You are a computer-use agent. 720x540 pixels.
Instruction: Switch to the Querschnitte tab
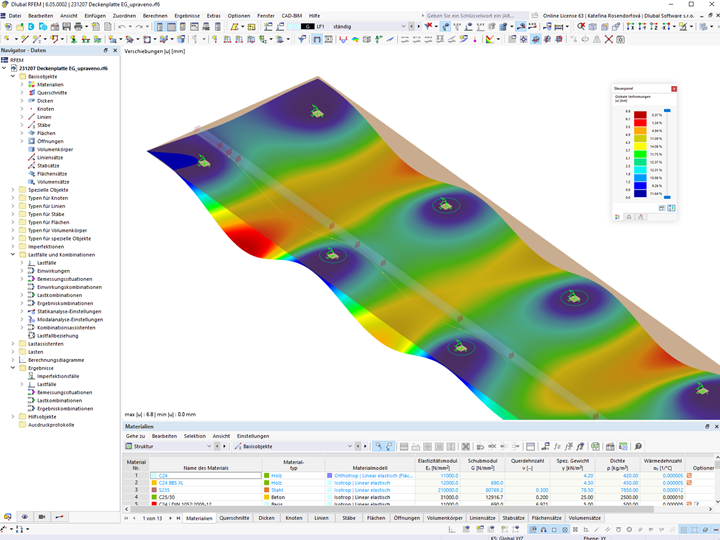[x=234, y=518]
